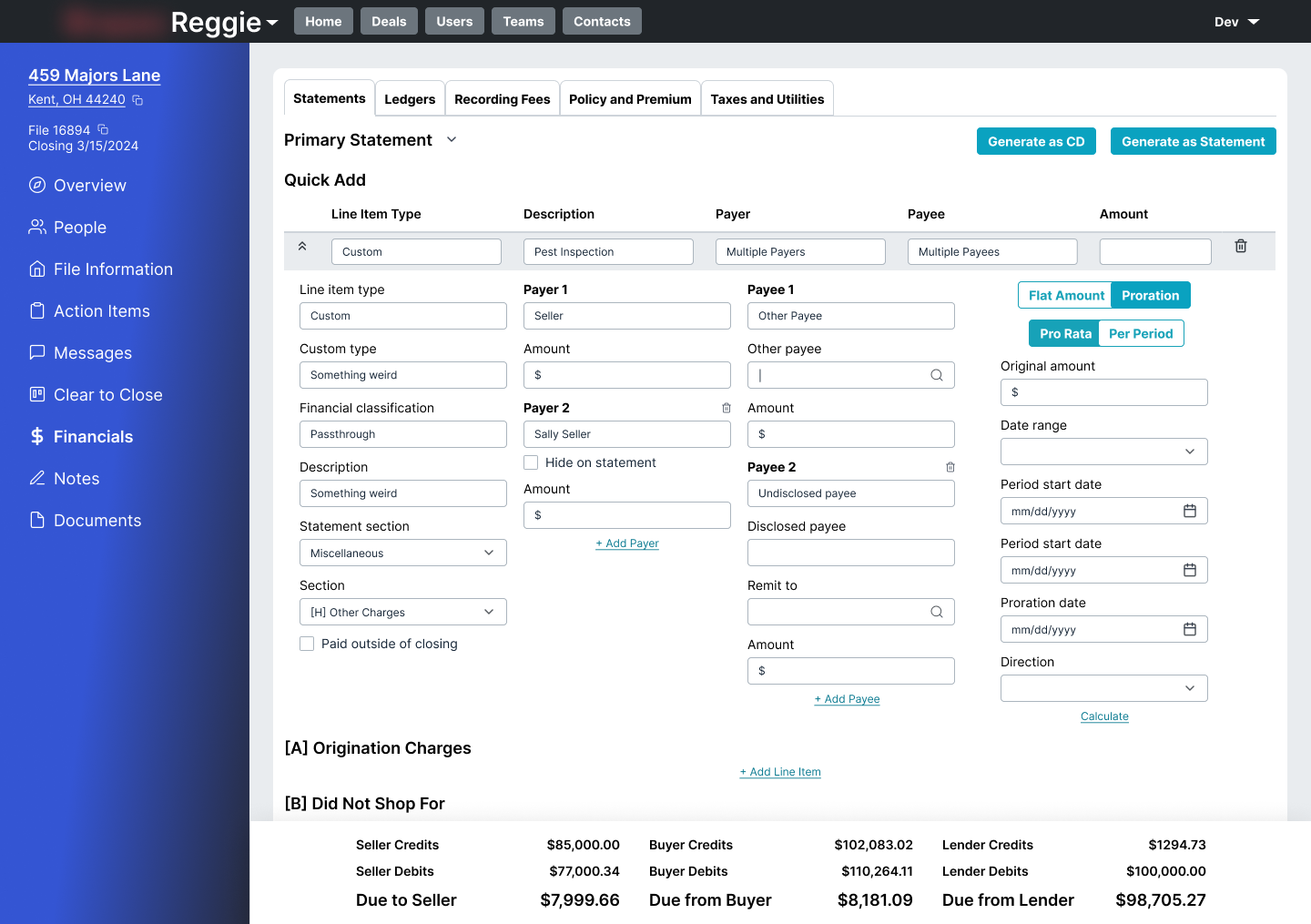Click search icon in Other payee field
1311x924 pixels.
[937, 375]
